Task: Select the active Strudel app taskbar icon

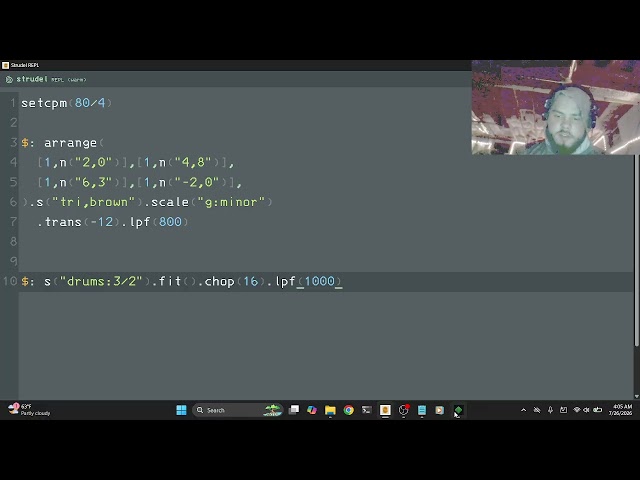Action: (385, 410)
